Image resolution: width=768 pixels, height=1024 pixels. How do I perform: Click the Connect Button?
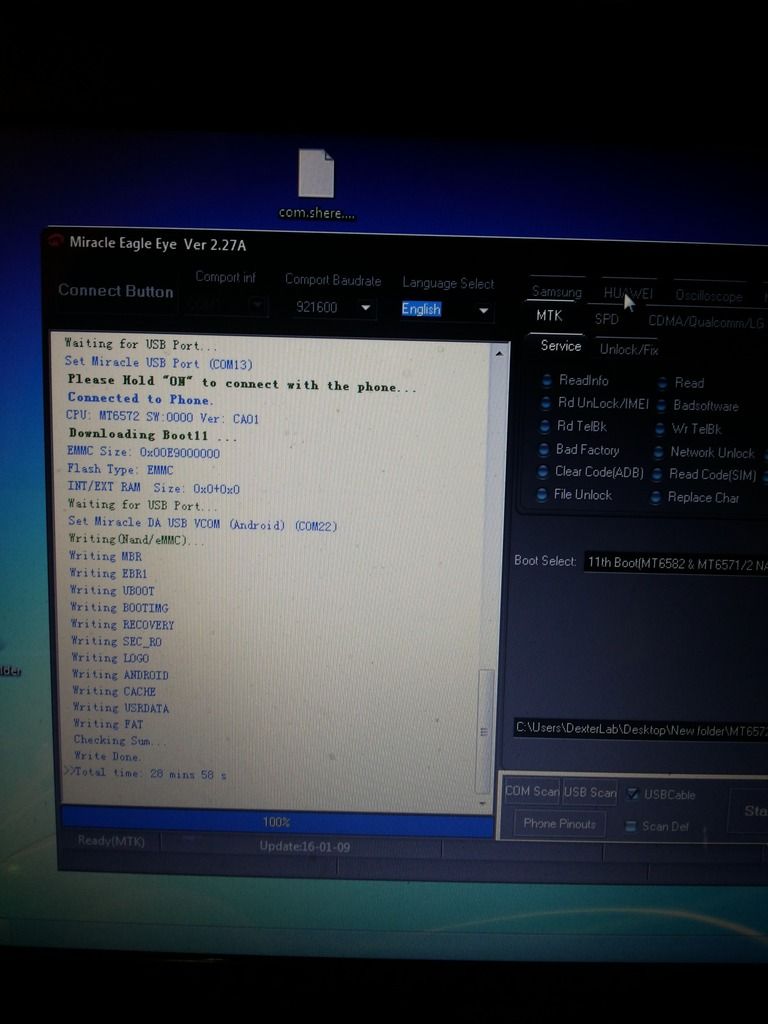pyautogui.click(x=116, y=291)
